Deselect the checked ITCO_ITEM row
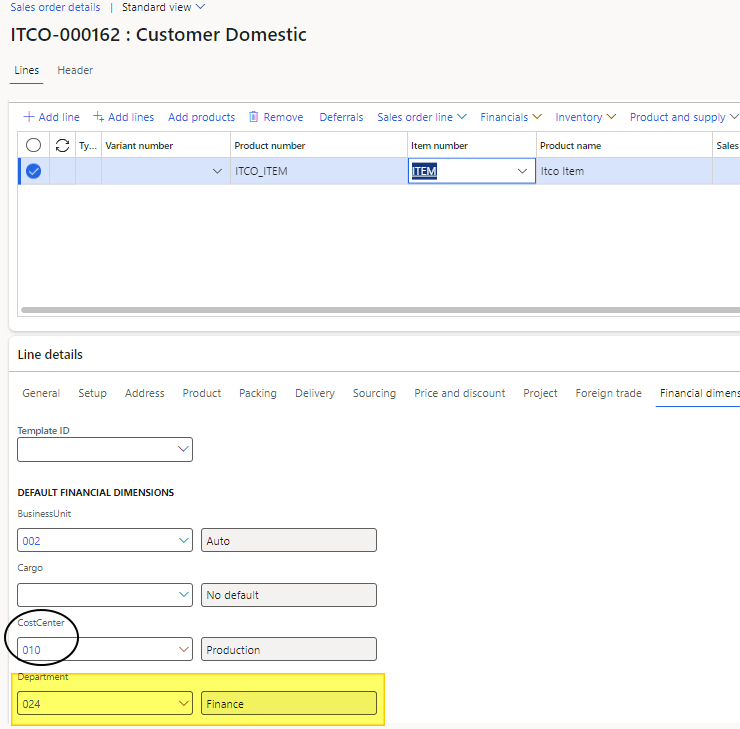 click(33, 171)
